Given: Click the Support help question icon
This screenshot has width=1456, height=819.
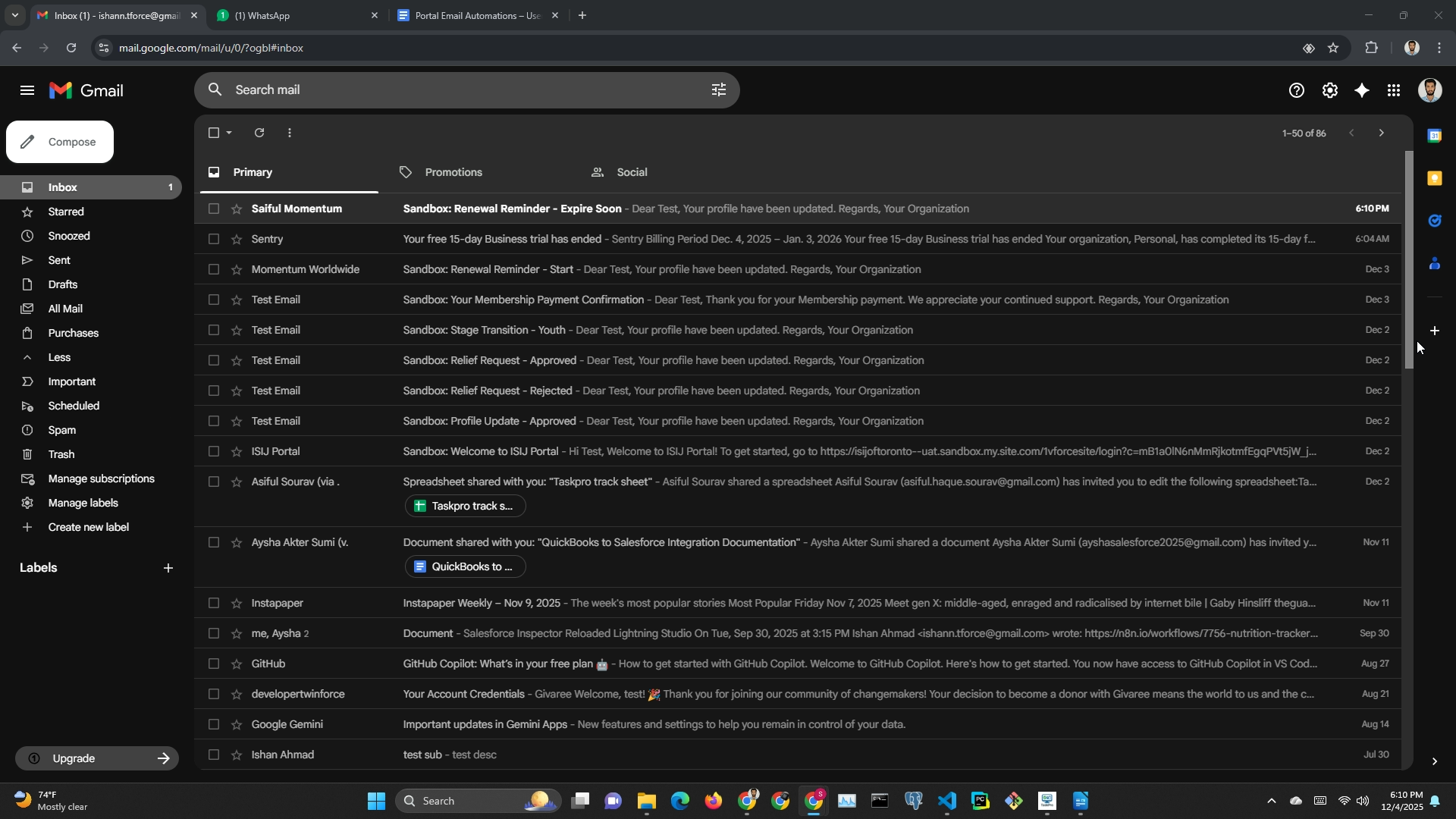Looking at the screenshot, I should 1296,91.
